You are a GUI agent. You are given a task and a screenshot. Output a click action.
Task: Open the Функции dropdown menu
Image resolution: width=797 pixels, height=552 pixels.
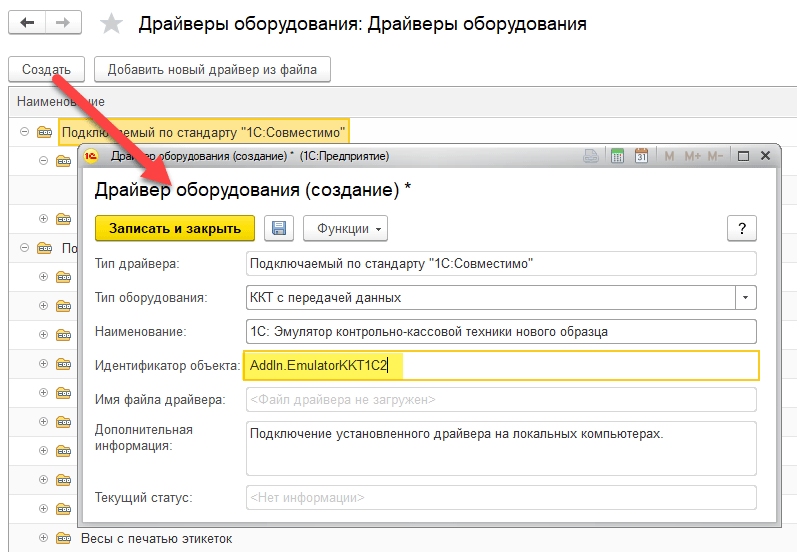coord(345,228)
